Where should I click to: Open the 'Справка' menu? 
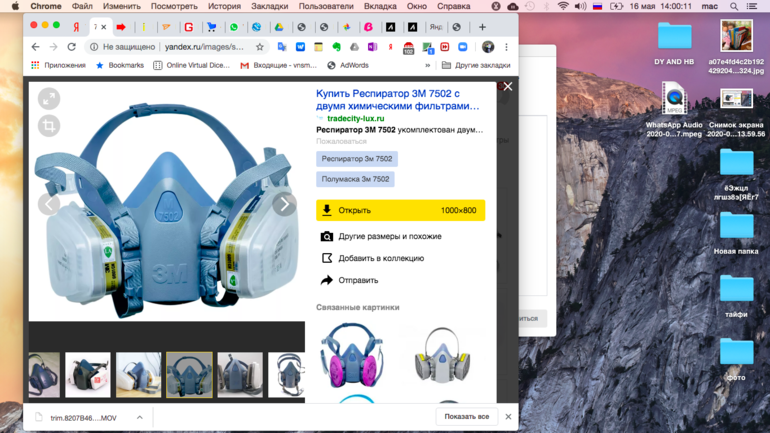pos(453,6)
